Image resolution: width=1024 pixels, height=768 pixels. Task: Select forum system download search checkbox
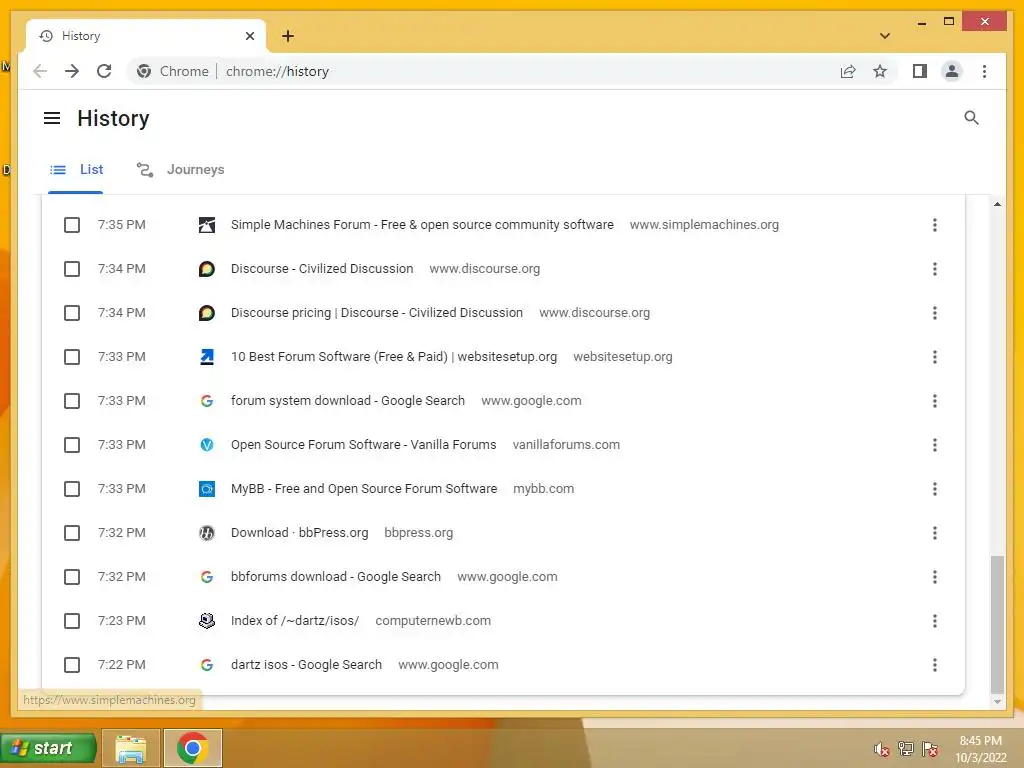click(72, 401)
